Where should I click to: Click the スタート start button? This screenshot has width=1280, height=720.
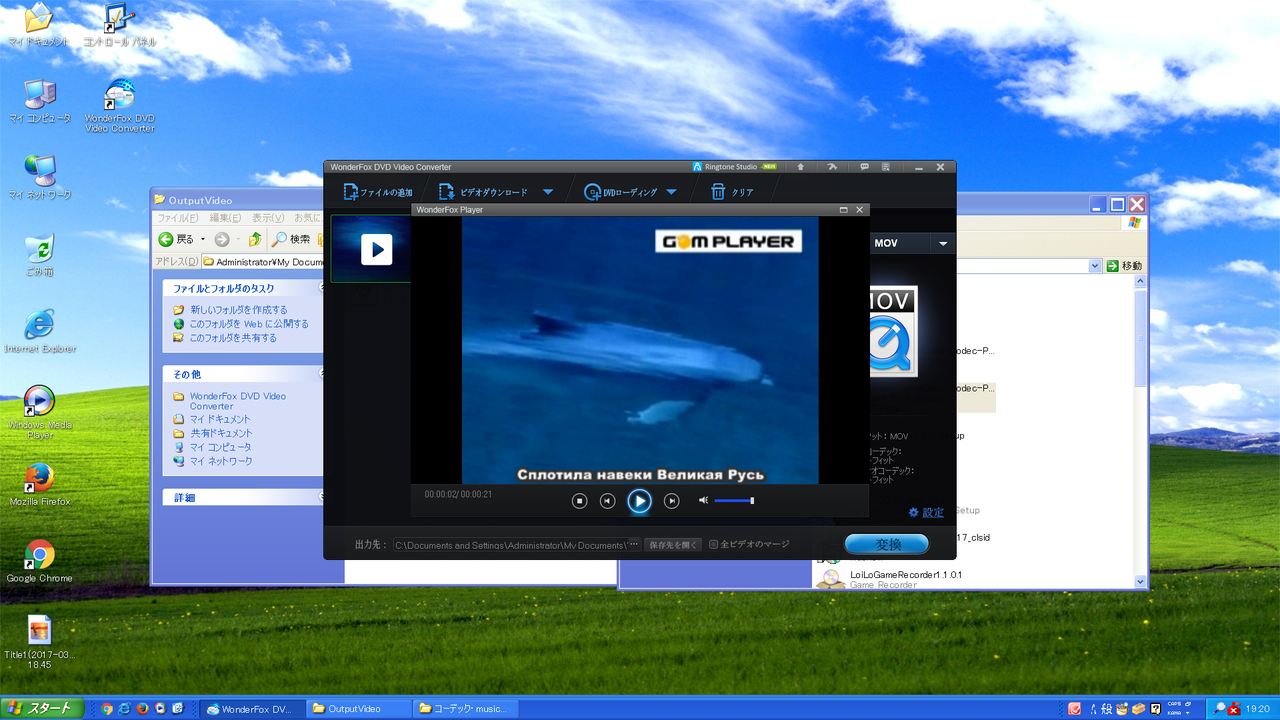40,708
